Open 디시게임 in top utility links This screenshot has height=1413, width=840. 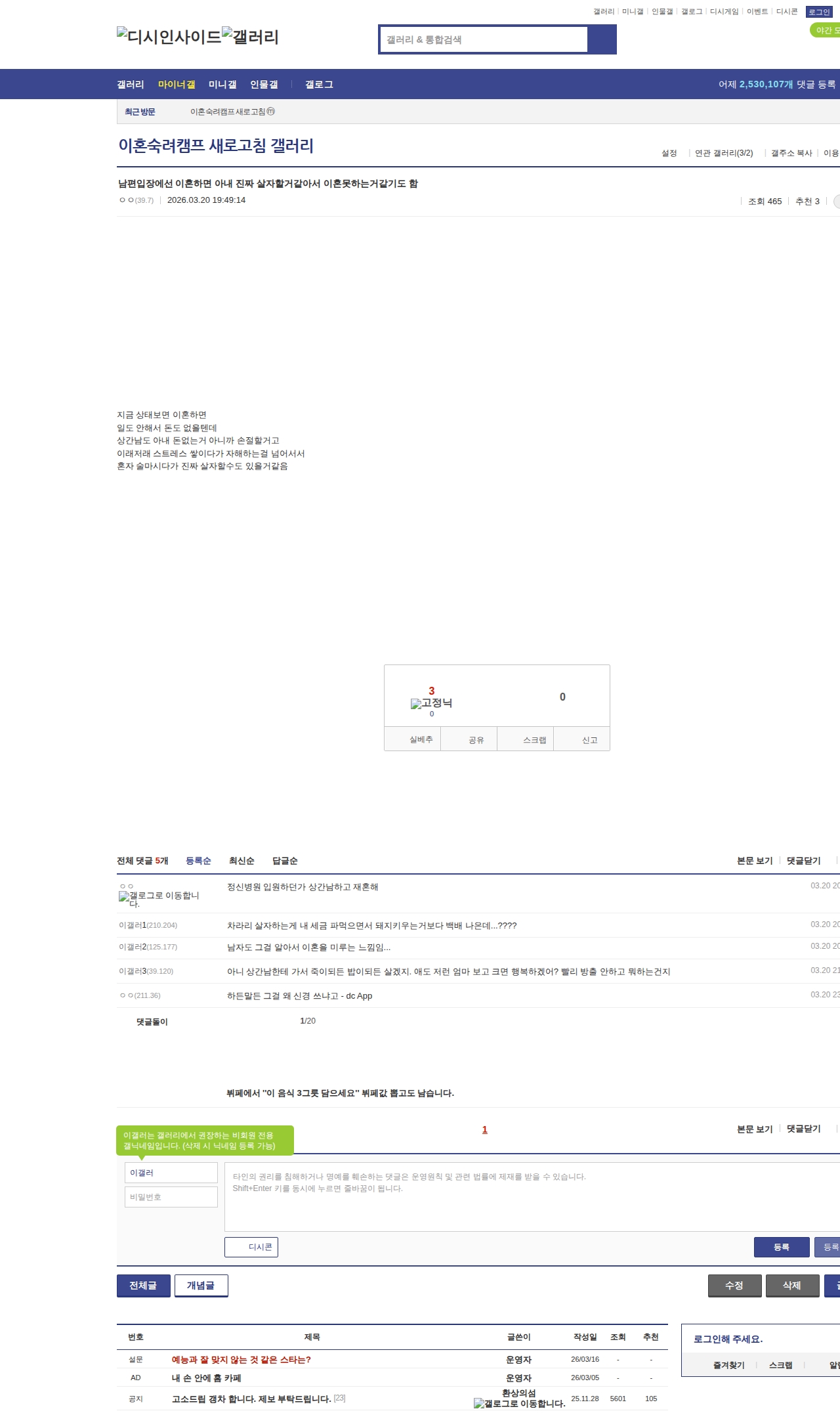click(724, 12)
